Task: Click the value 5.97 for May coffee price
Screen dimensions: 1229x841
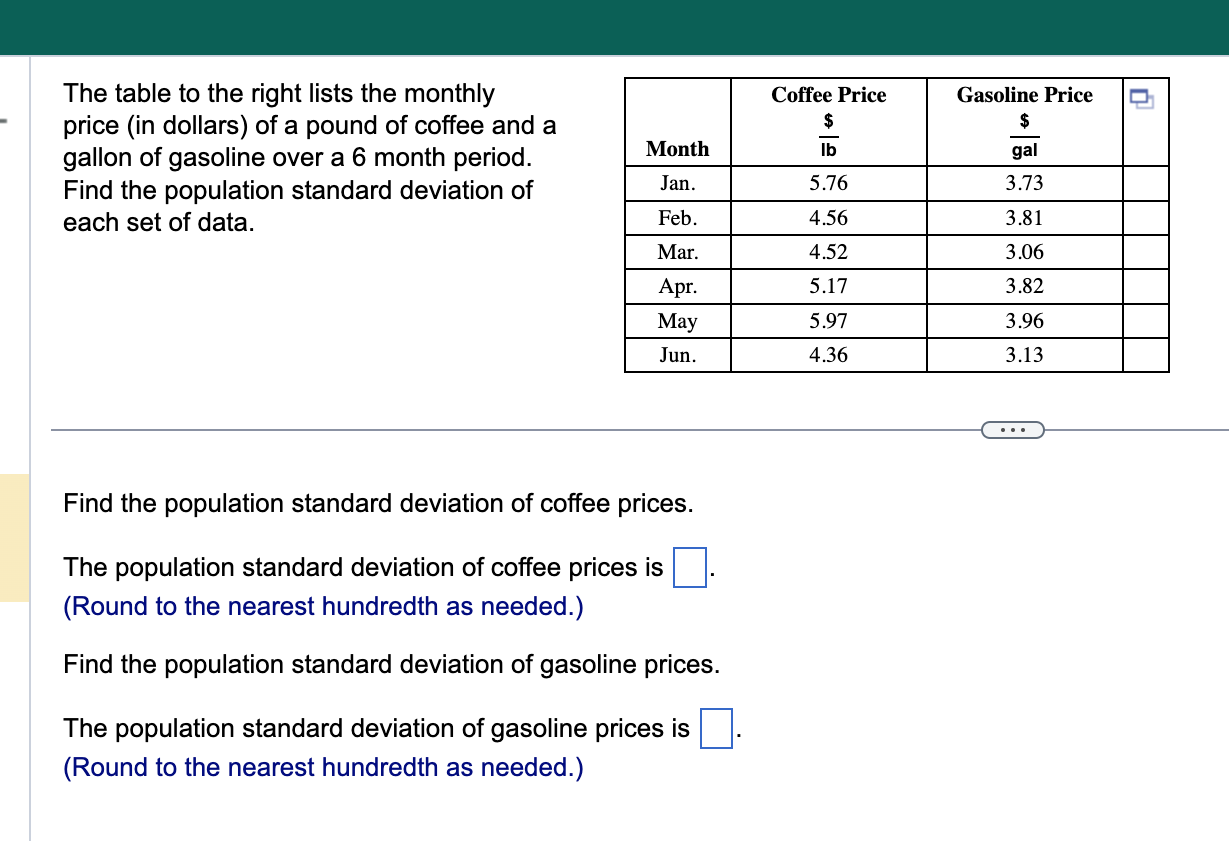Action: pyautogui.click(x=828, y=321)
